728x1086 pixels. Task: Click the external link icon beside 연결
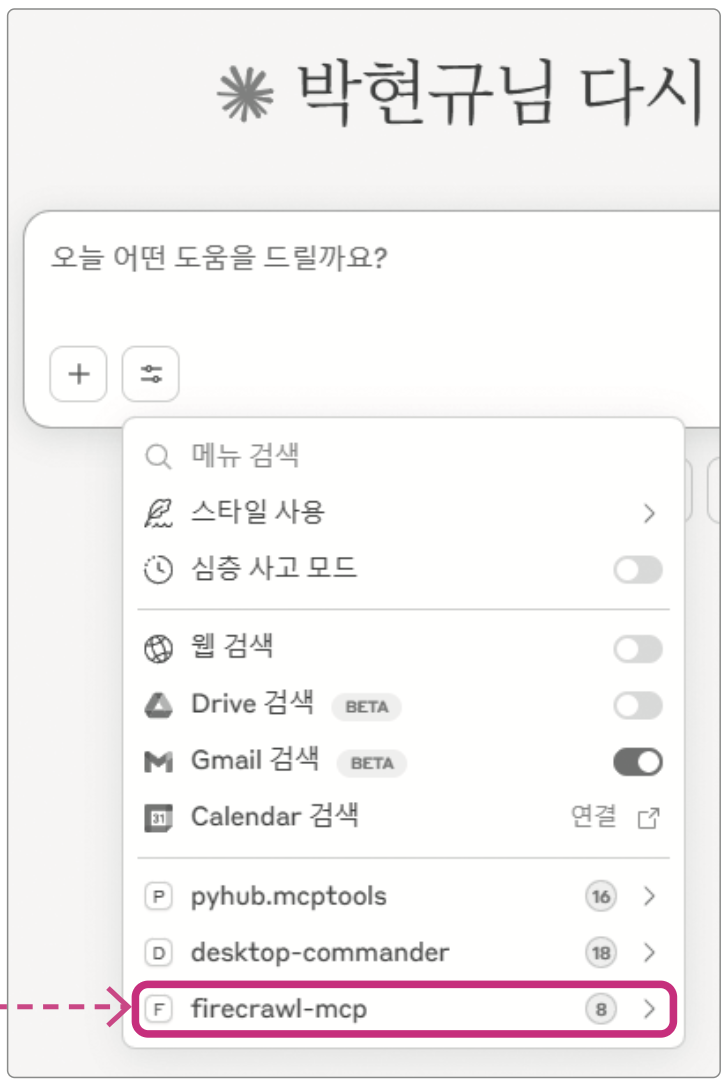pyautogui.click(x=648, y=818)
